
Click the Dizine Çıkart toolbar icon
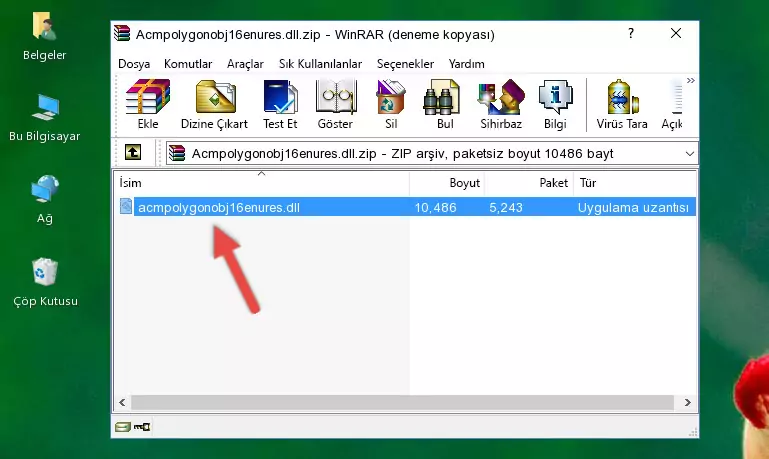[214, 104]
